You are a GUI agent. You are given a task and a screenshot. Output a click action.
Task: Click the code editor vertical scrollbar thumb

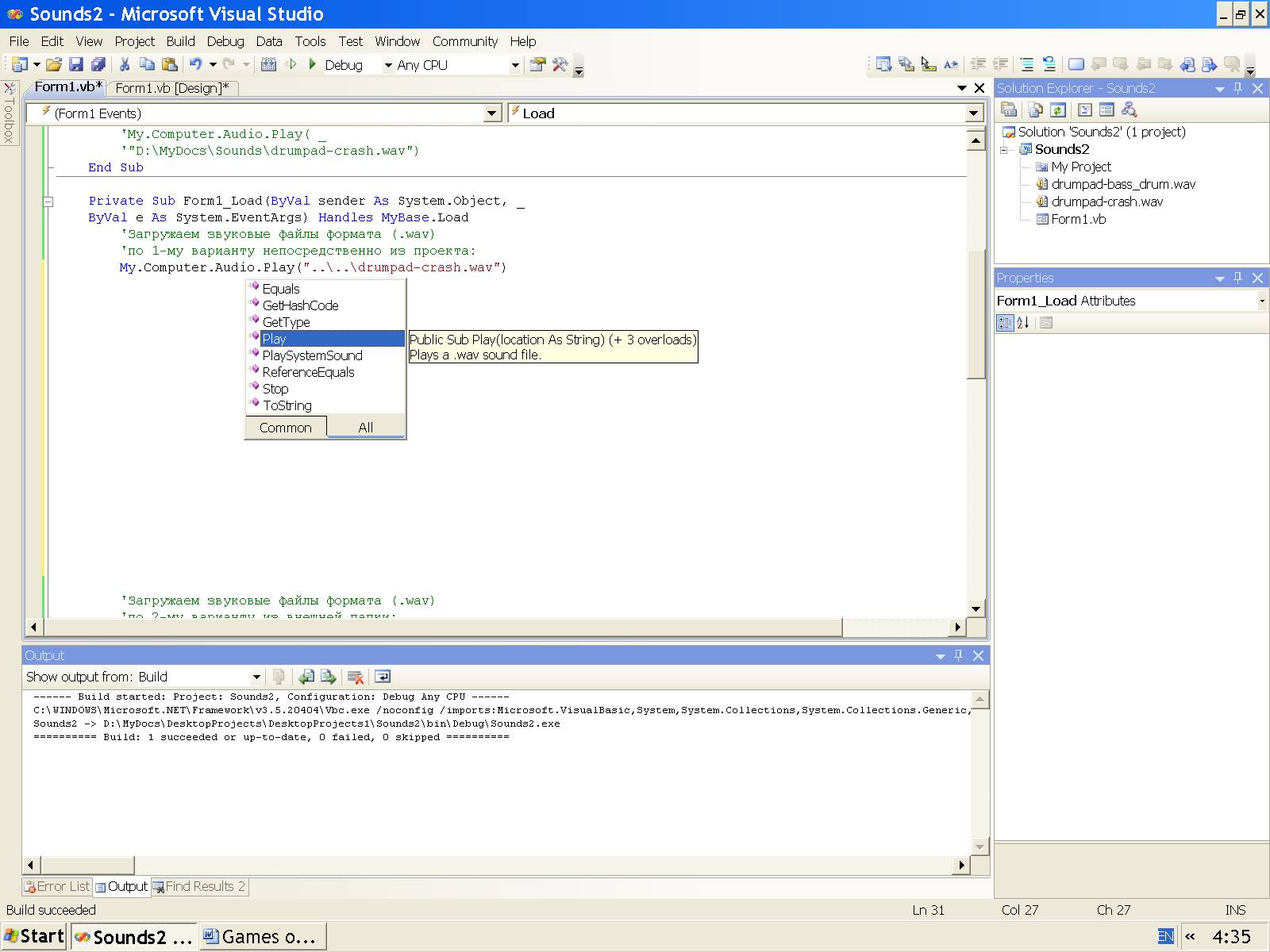point(976,313)
